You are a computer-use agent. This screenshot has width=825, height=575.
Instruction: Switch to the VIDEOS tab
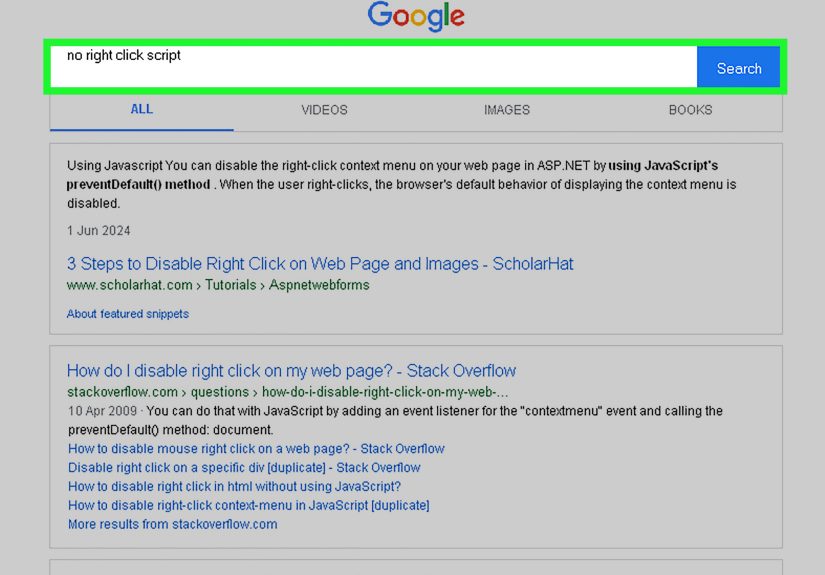point(324,110)
